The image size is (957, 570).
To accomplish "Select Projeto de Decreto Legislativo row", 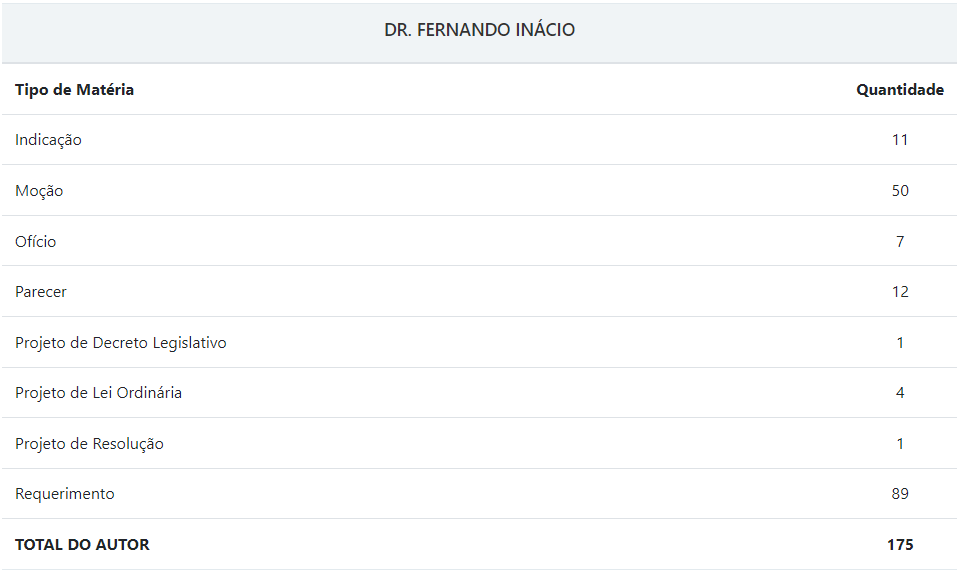I will [x=479, y=342].
